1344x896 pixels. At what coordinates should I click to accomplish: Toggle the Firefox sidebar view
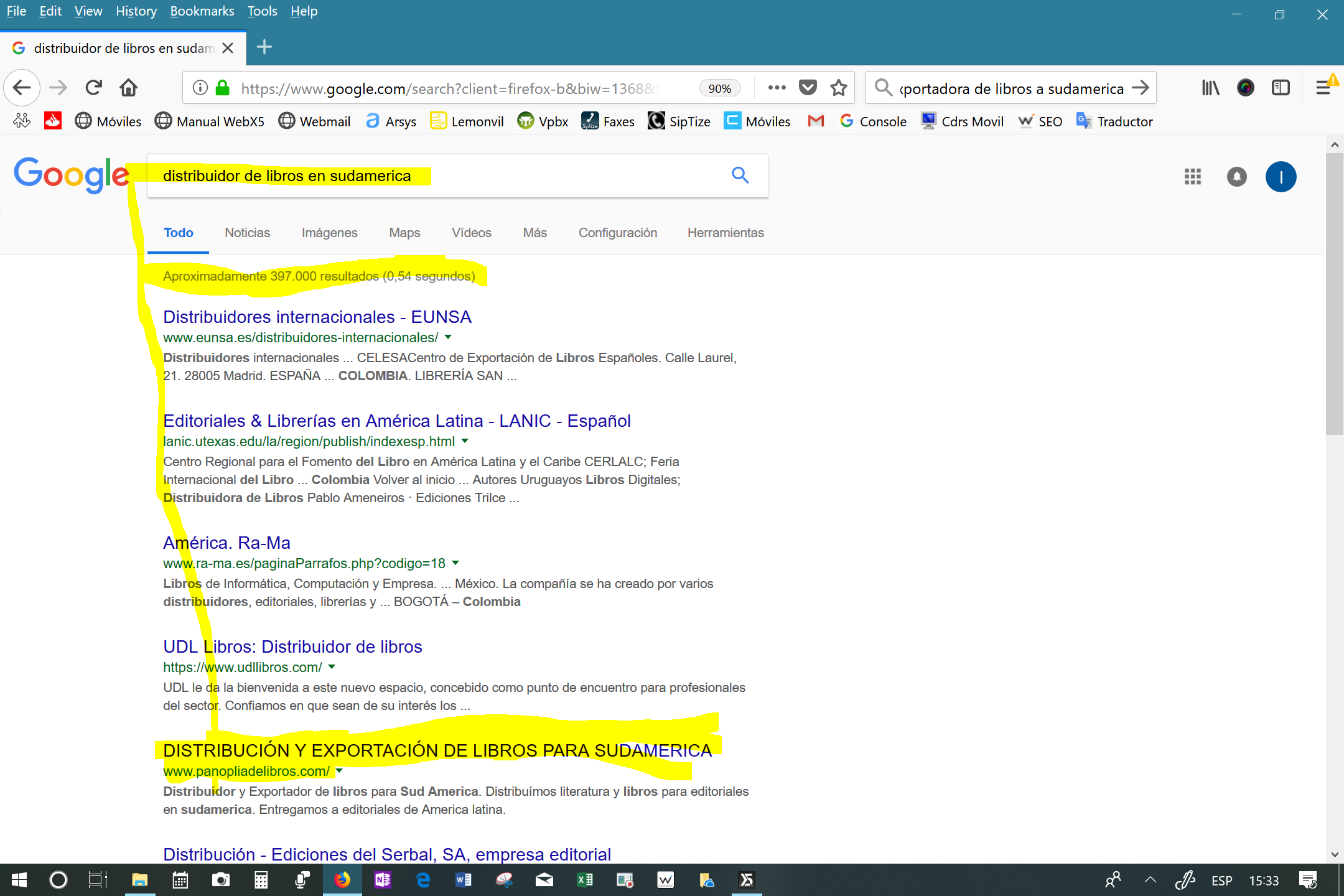pyautogui.click(x=1281, y=88)
